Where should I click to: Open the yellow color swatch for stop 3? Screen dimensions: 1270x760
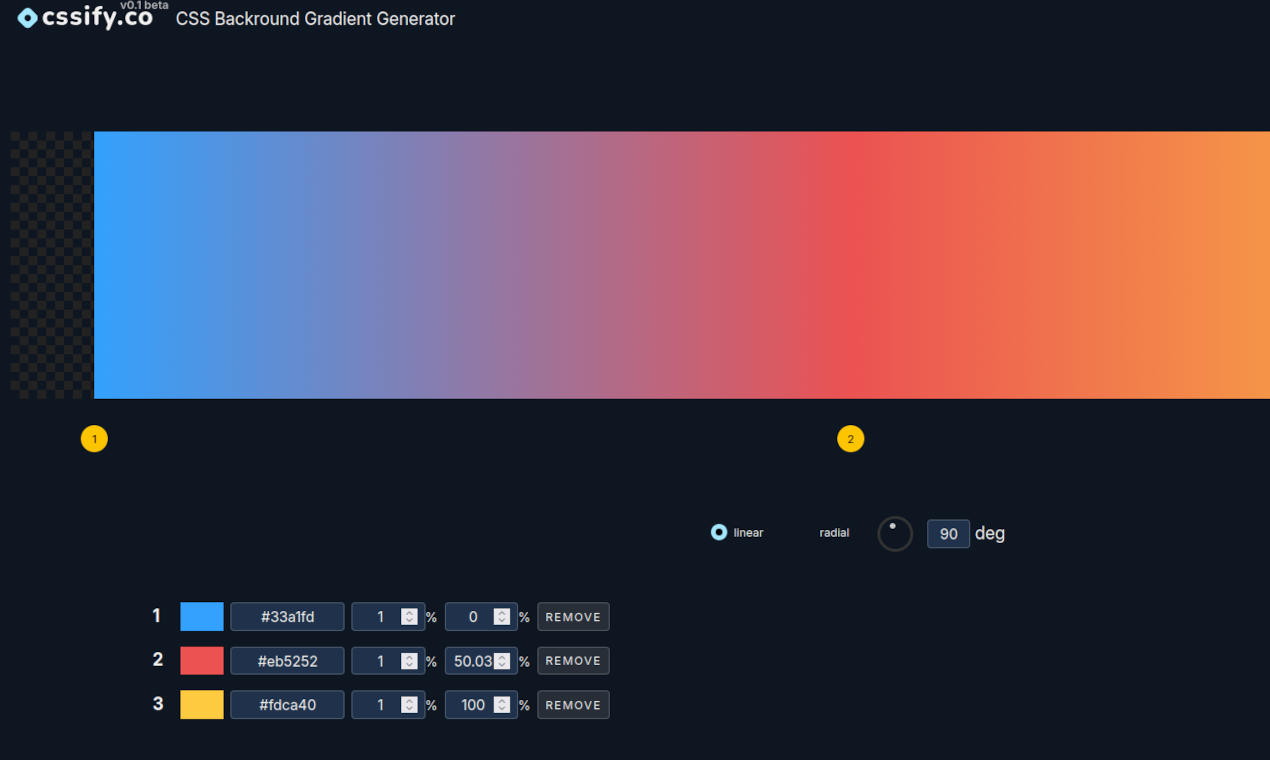(202, 705)
